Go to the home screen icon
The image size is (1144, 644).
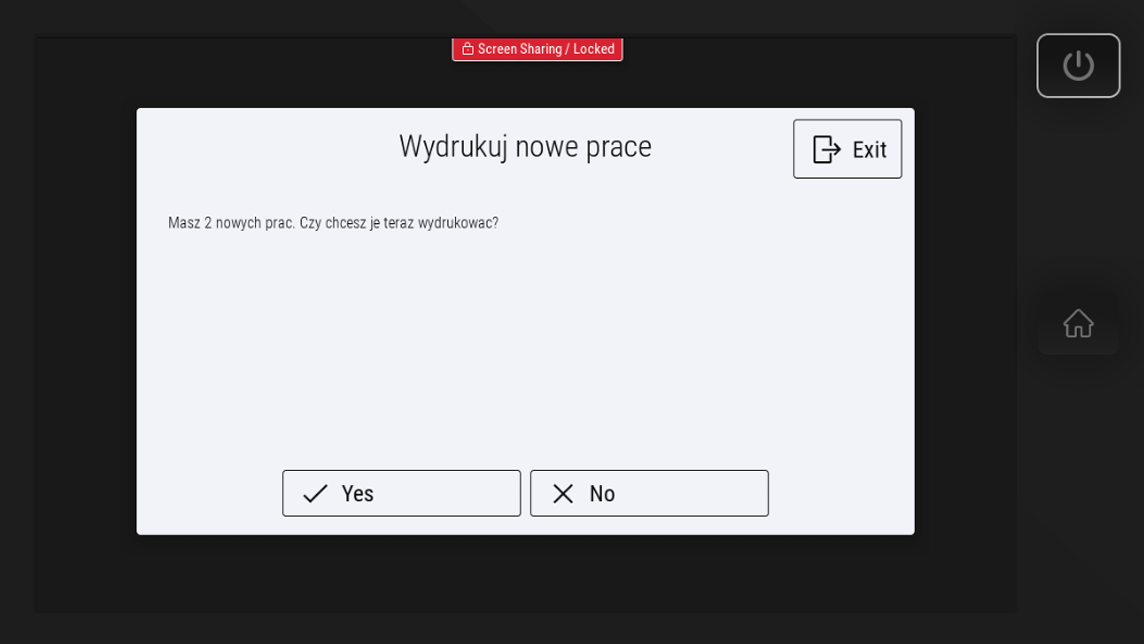(x=1078, y=323)
